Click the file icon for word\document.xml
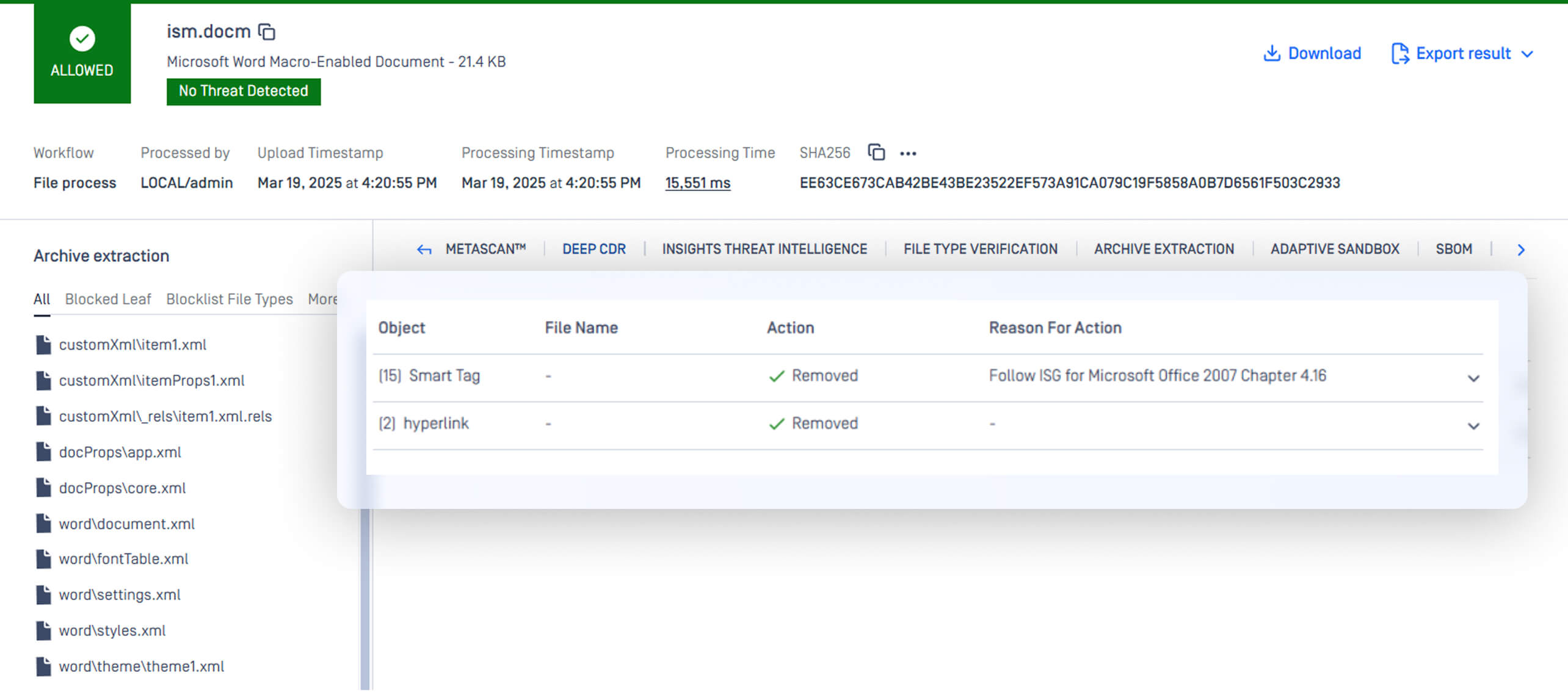 pos(43,524)
